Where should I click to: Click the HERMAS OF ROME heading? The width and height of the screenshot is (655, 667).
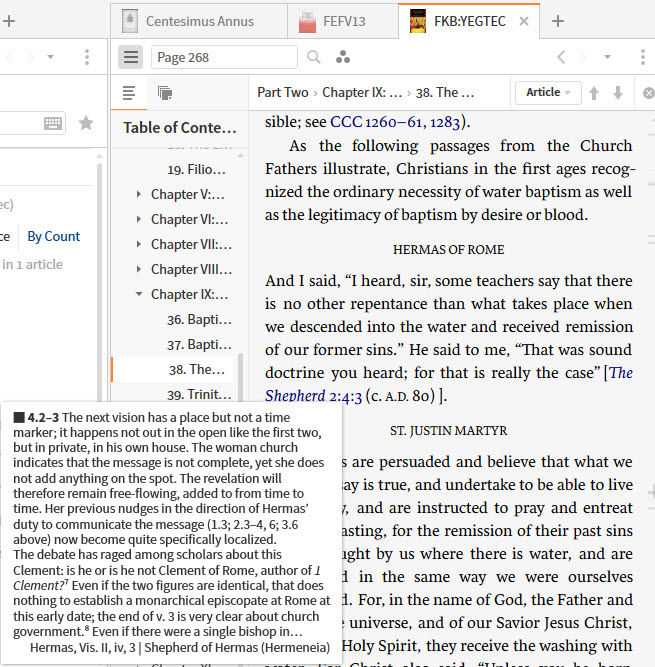point(449,249)
